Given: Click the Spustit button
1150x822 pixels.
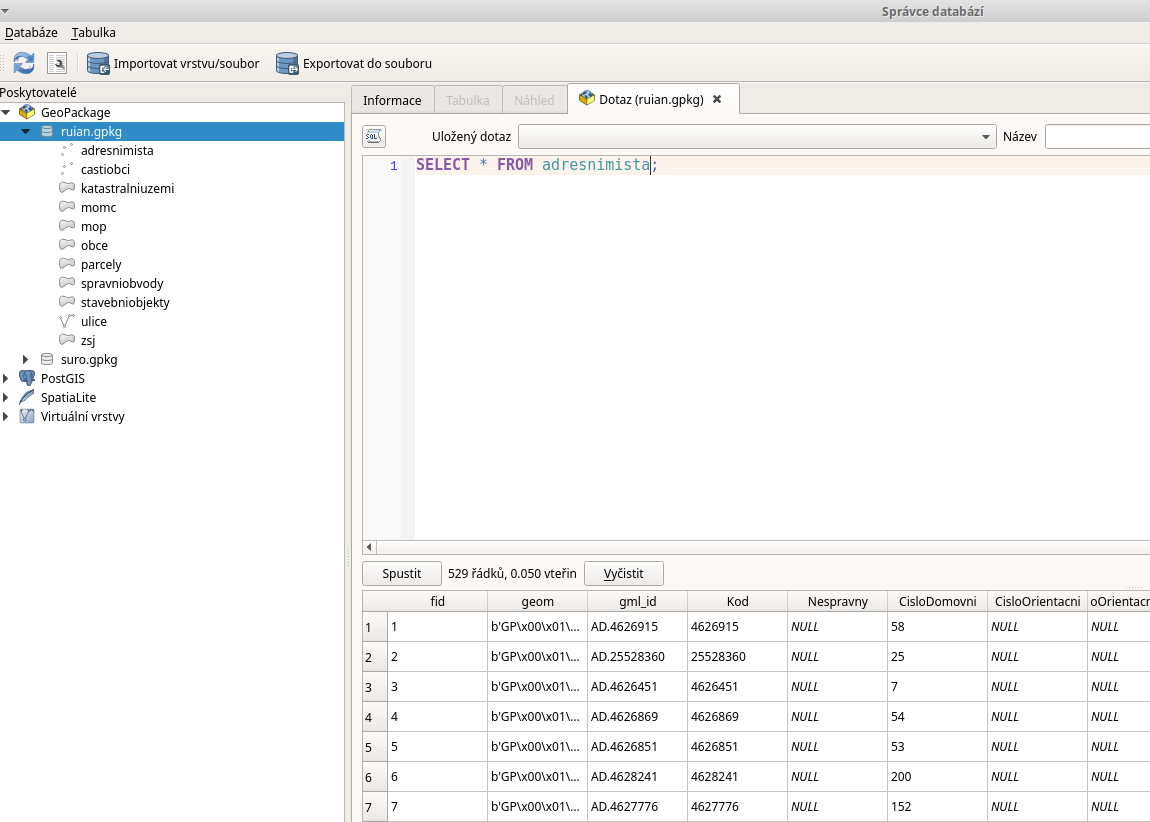Looking at the screenshot, I should 402,573.
